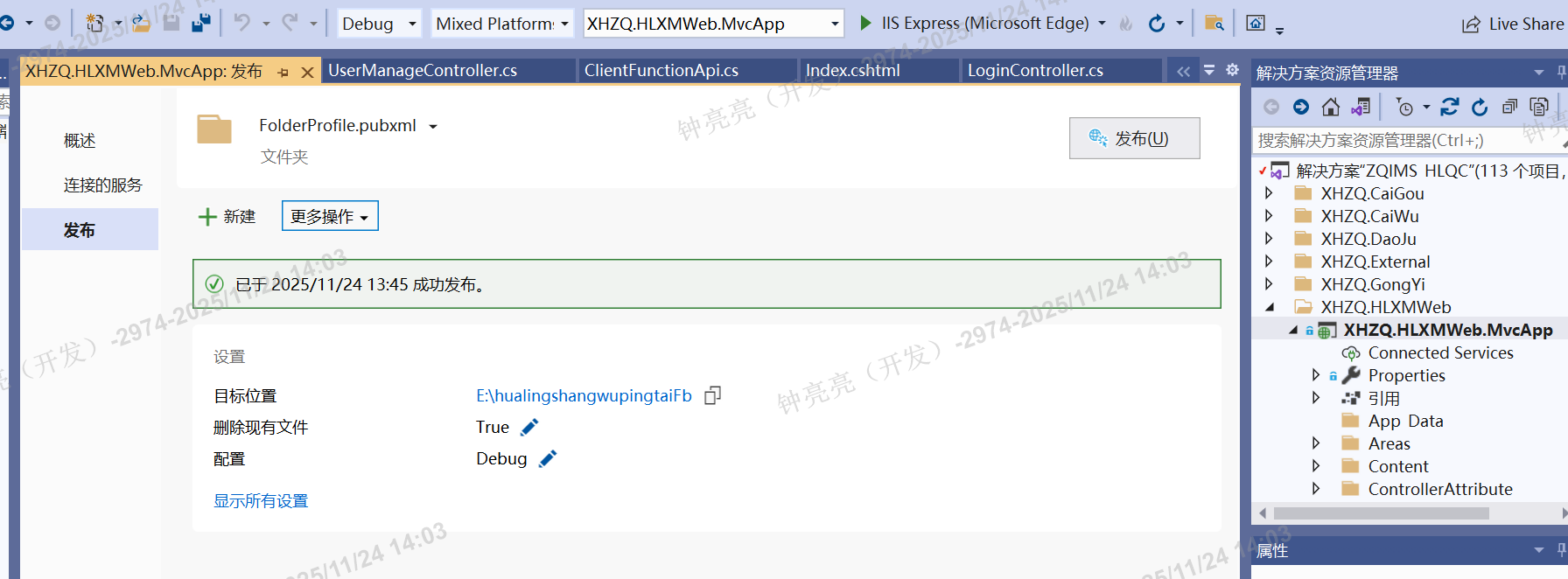Click the Refresh browser link icon in toolbar

pos(1157,23)
